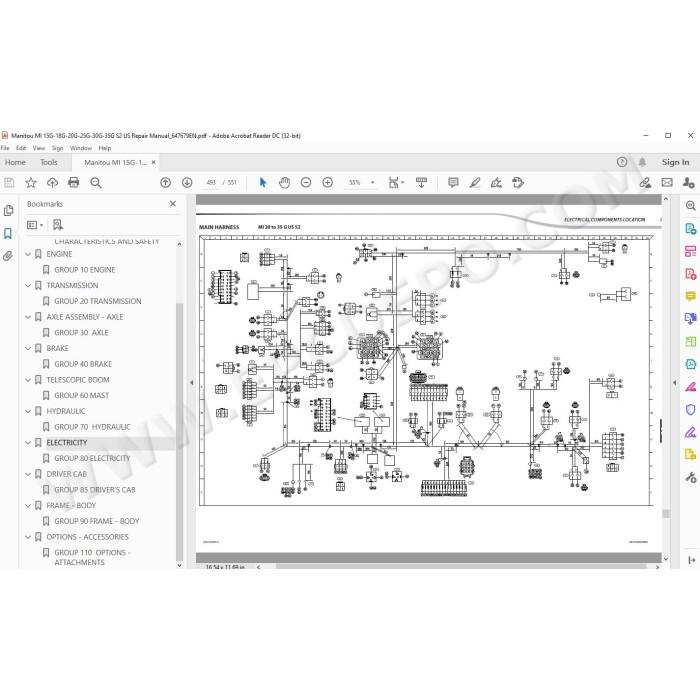Zoom out with minus button
The image size is (700, 700).
click(x=306, y=183)
